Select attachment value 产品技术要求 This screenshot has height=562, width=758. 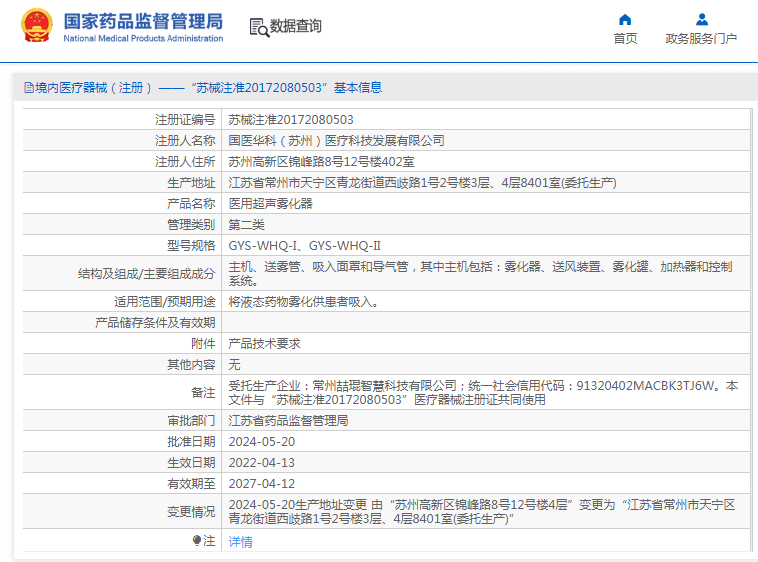tap(264, 344)
